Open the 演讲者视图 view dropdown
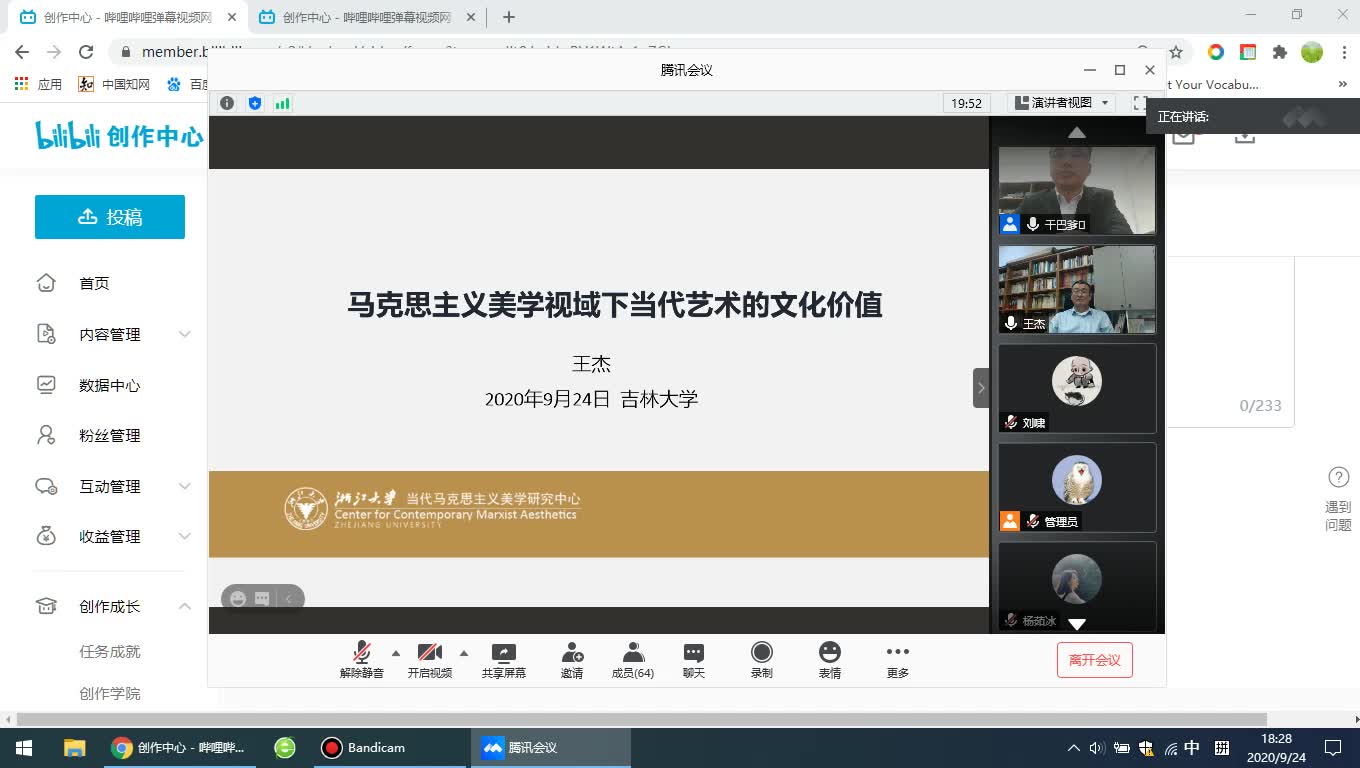The image size is (1360, 768). (1061, 103)
